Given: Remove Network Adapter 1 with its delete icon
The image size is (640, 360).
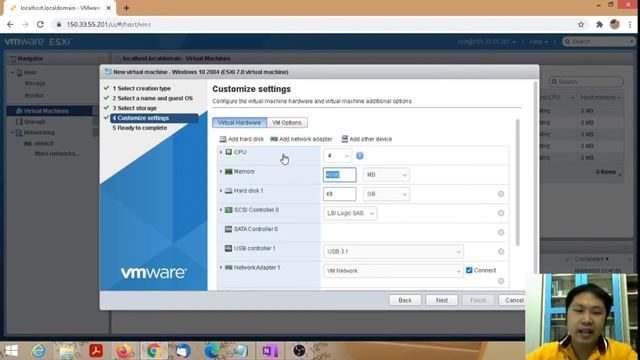Looking at the screenshot, I should (501, 281).
